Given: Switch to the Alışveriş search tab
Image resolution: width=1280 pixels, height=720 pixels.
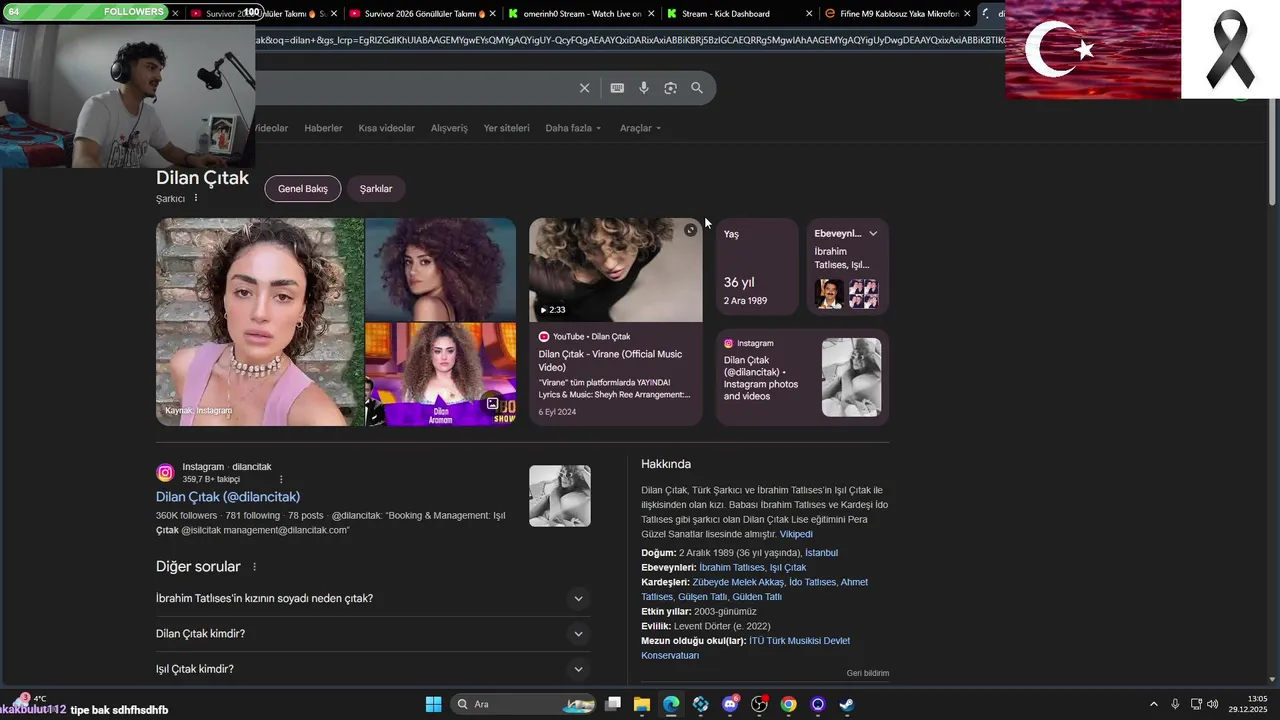Looking at the screenshot, I should pyautogui.click(x=449, y=128).
